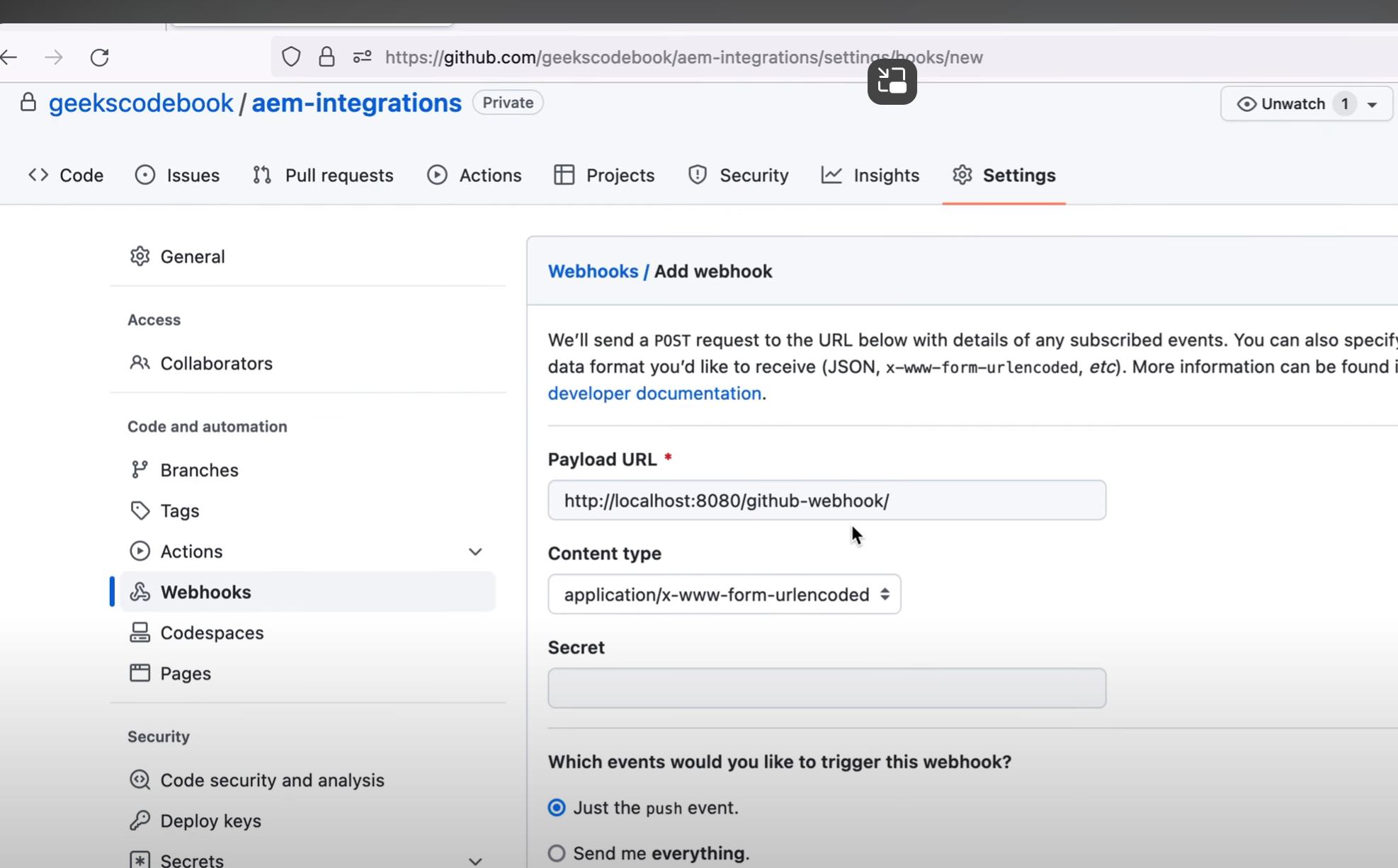Open the Pull requests tab
Image resolution: width=1398 pixels, height=868 pixels.
(323, 175)
